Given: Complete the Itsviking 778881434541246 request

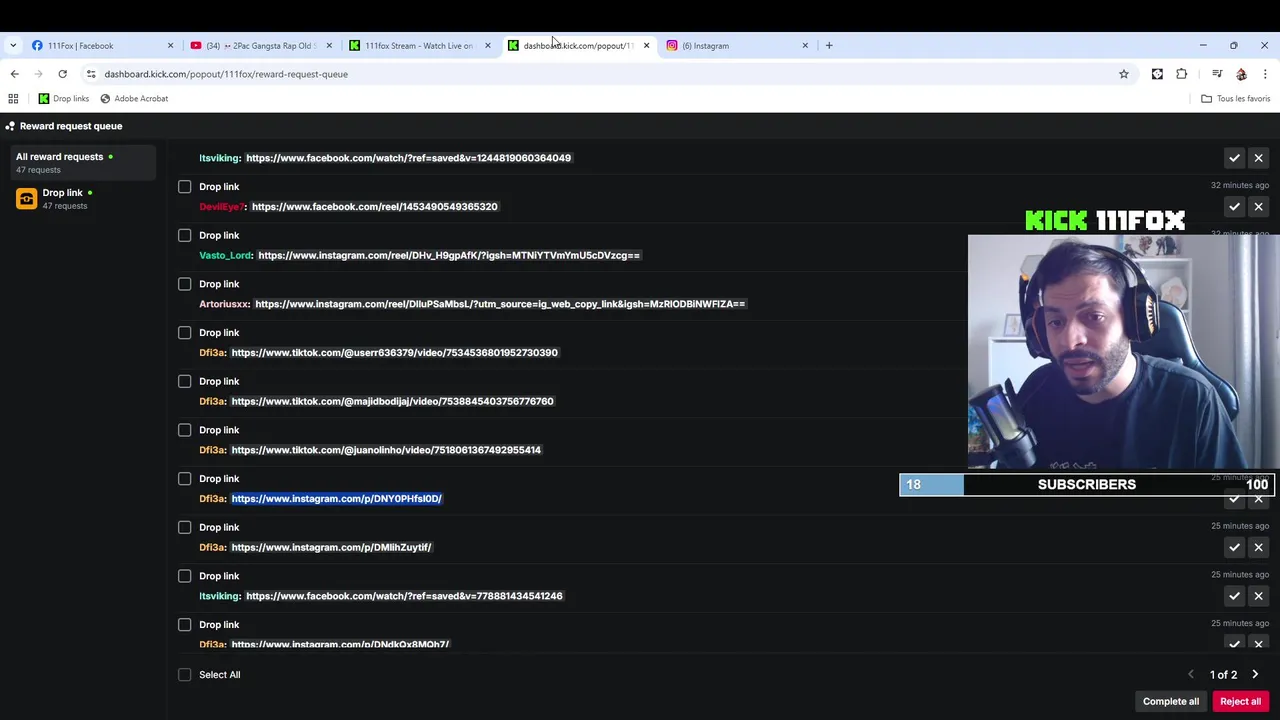Looking at the screenshot, I should pos(1234,596).
